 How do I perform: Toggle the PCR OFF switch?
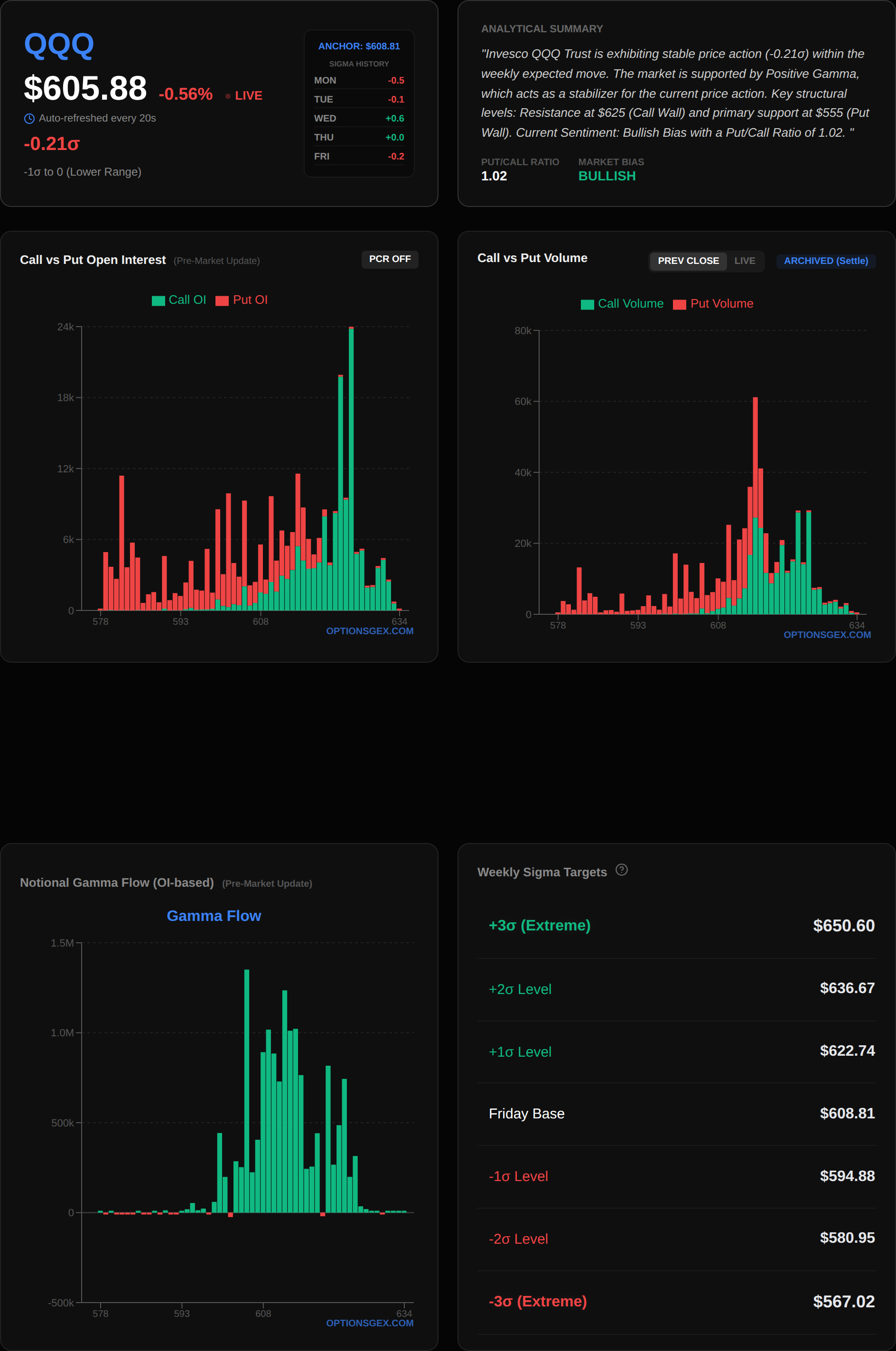389,259
